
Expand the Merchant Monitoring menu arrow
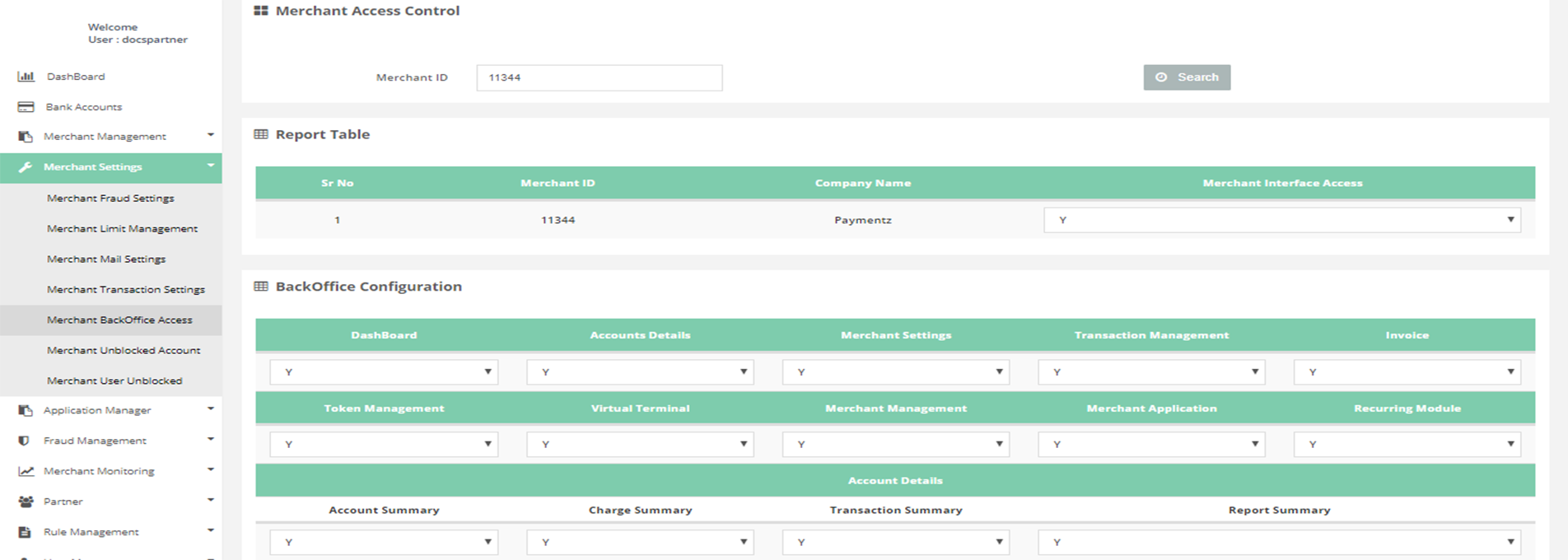211,470
